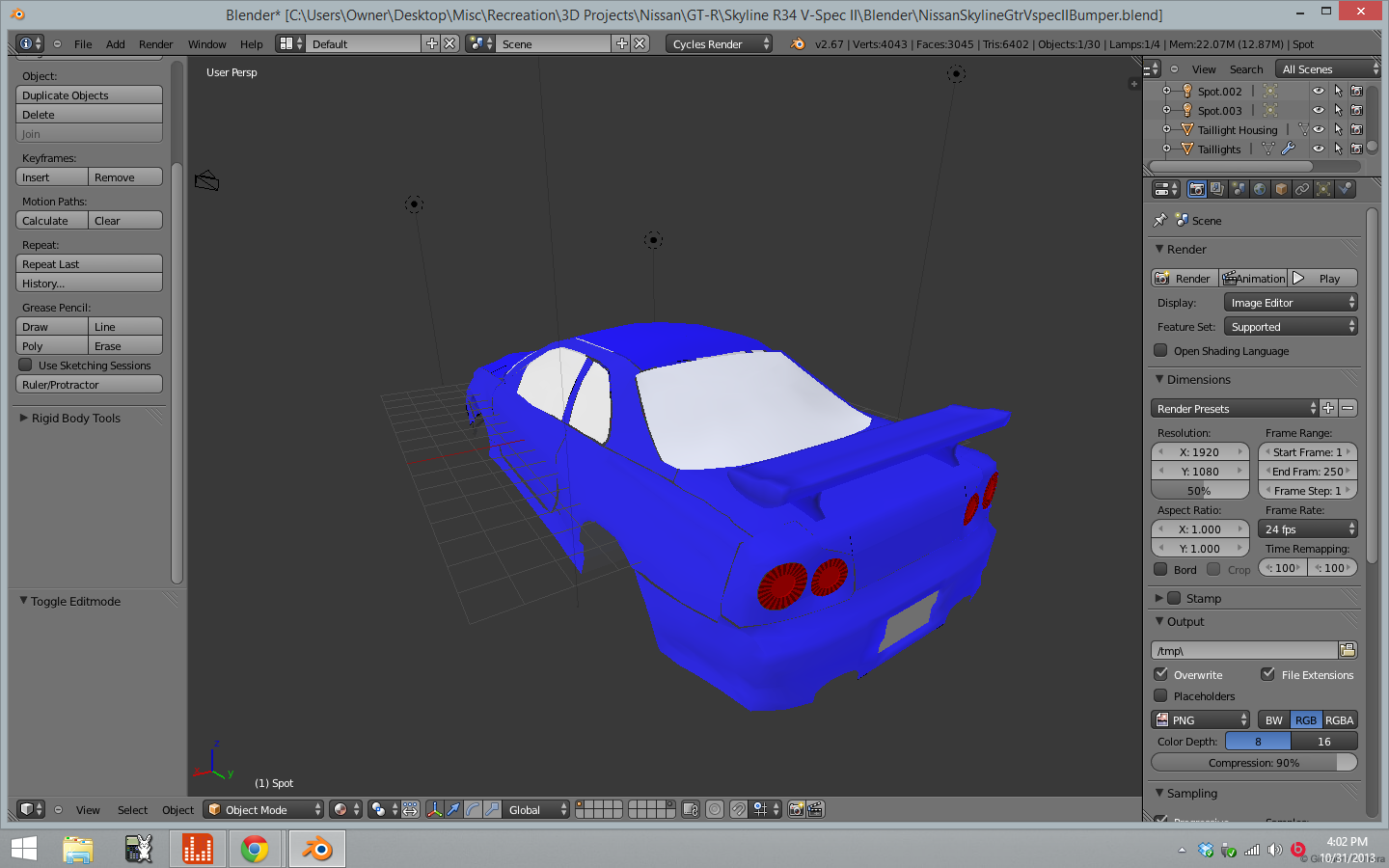This screenshot has height=868, width=1389.
Task: Click the manipulate center points icon
Action: coord(411,809)
